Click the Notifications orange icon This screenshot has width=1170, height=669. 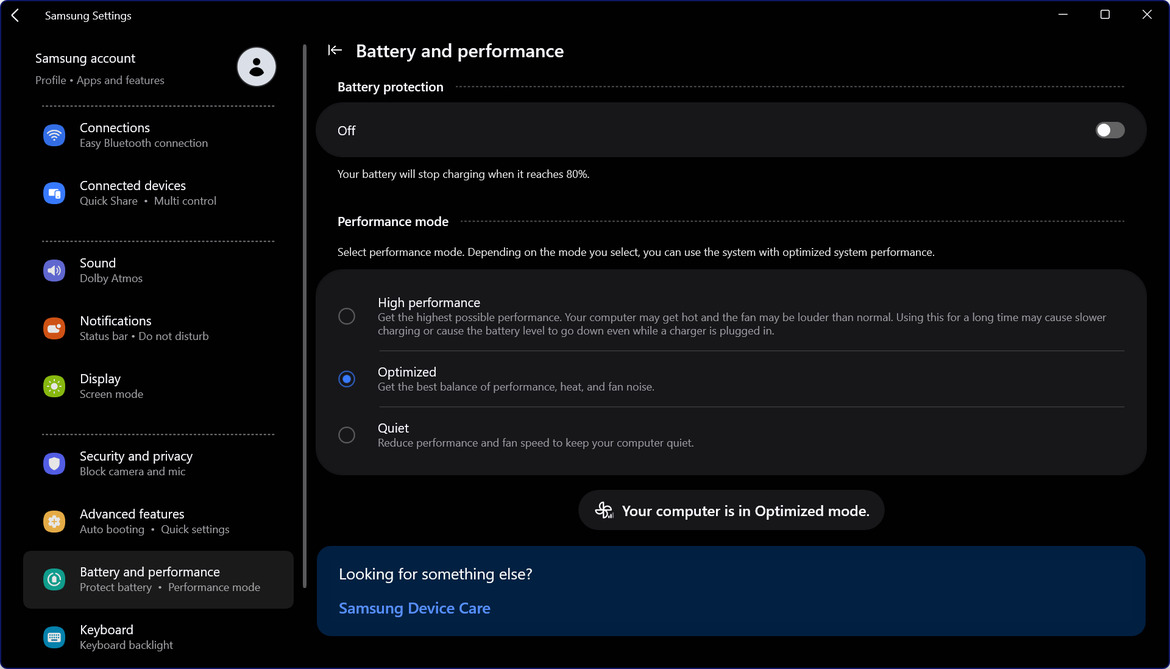pyautogui.click(x=54, y=328)
